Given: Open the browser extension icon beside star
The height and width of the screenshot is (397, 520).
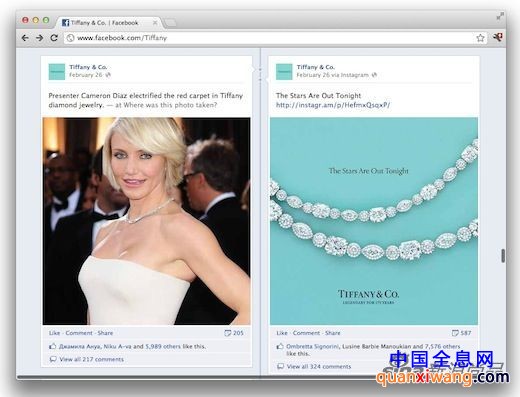Looking at the screenshot, I should (x=498, y=37).
